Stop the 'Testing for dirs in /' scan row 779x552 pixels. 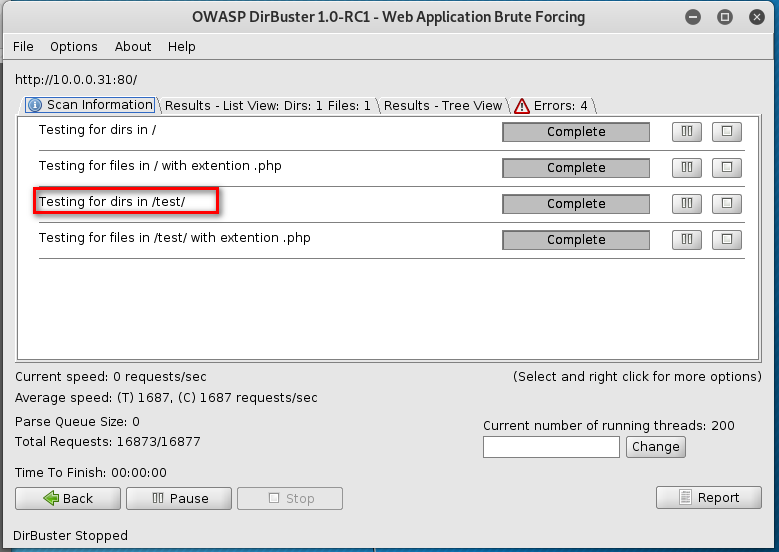(726, 132)
